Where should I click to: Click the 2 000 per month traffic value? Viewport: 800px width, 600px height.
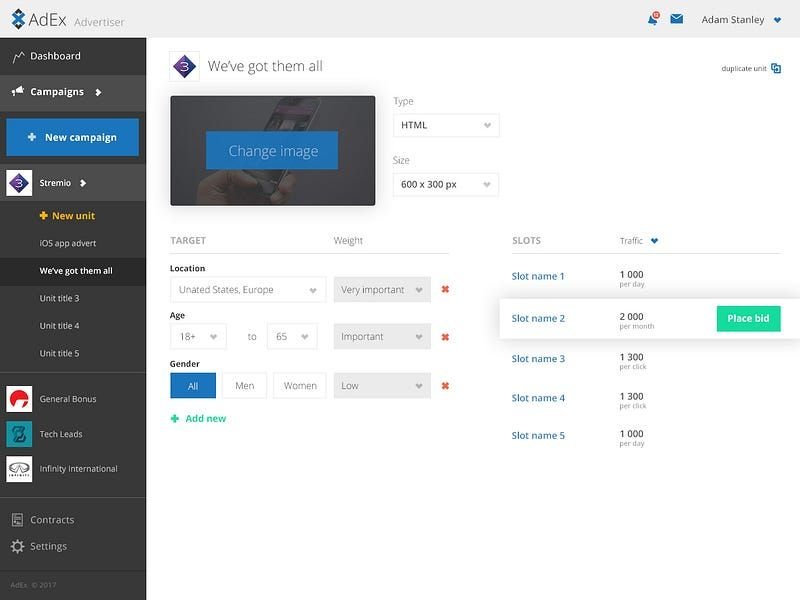636,321
